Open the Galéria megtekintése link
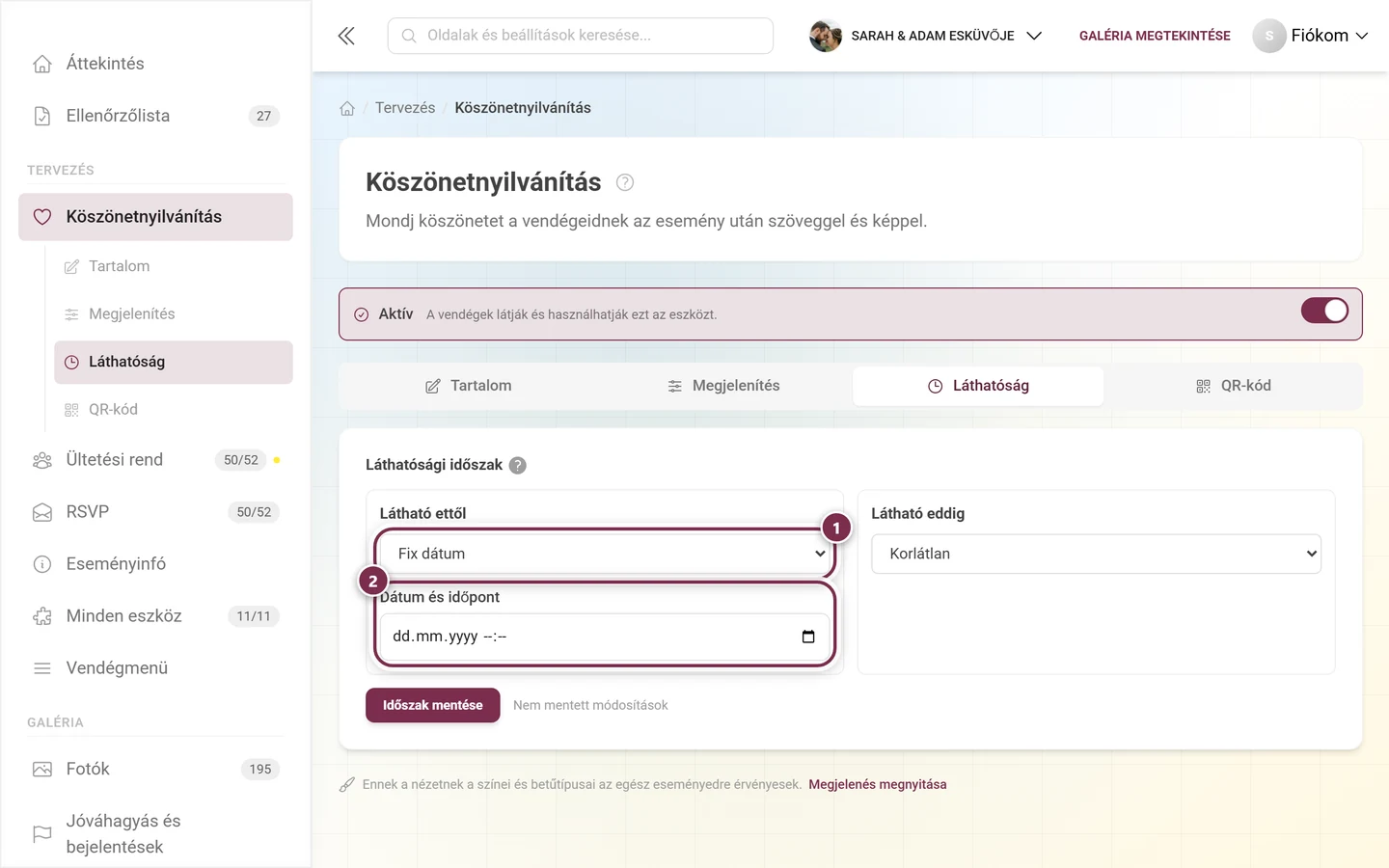The height and width of the screenshot is (868, 1389). 1155,36
